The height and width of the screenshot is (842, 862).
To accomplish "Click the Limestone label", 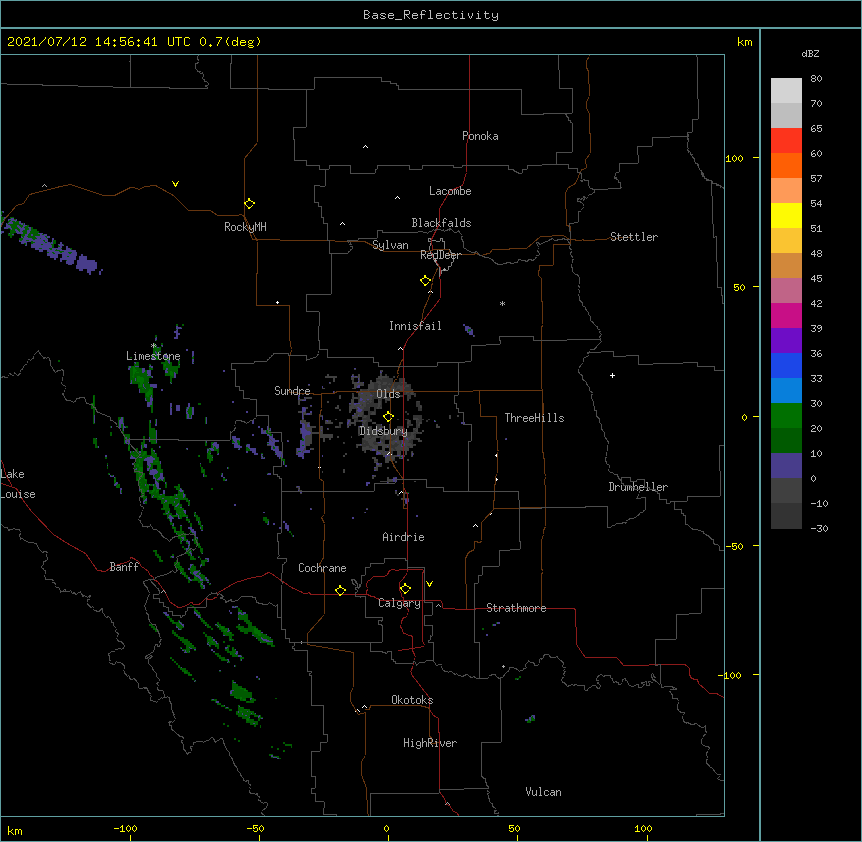I will click(x=153, y=356).
